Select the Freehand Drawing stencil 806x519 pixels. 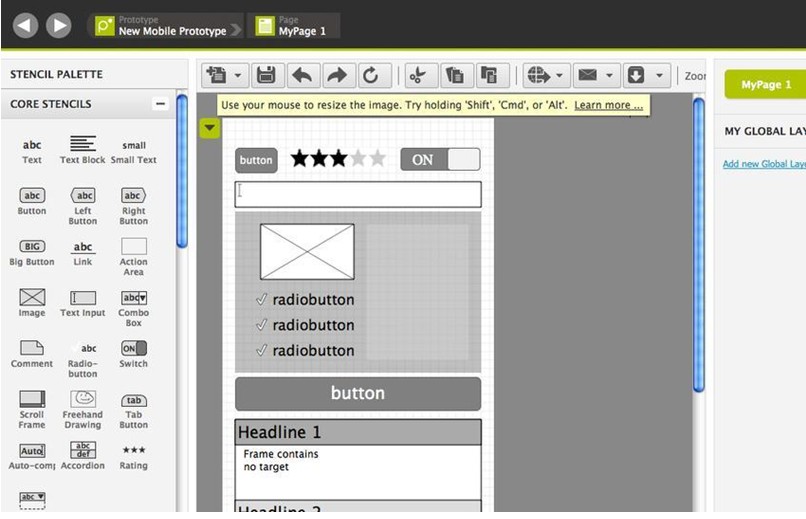pyautogui.click(x=83, y=404)
